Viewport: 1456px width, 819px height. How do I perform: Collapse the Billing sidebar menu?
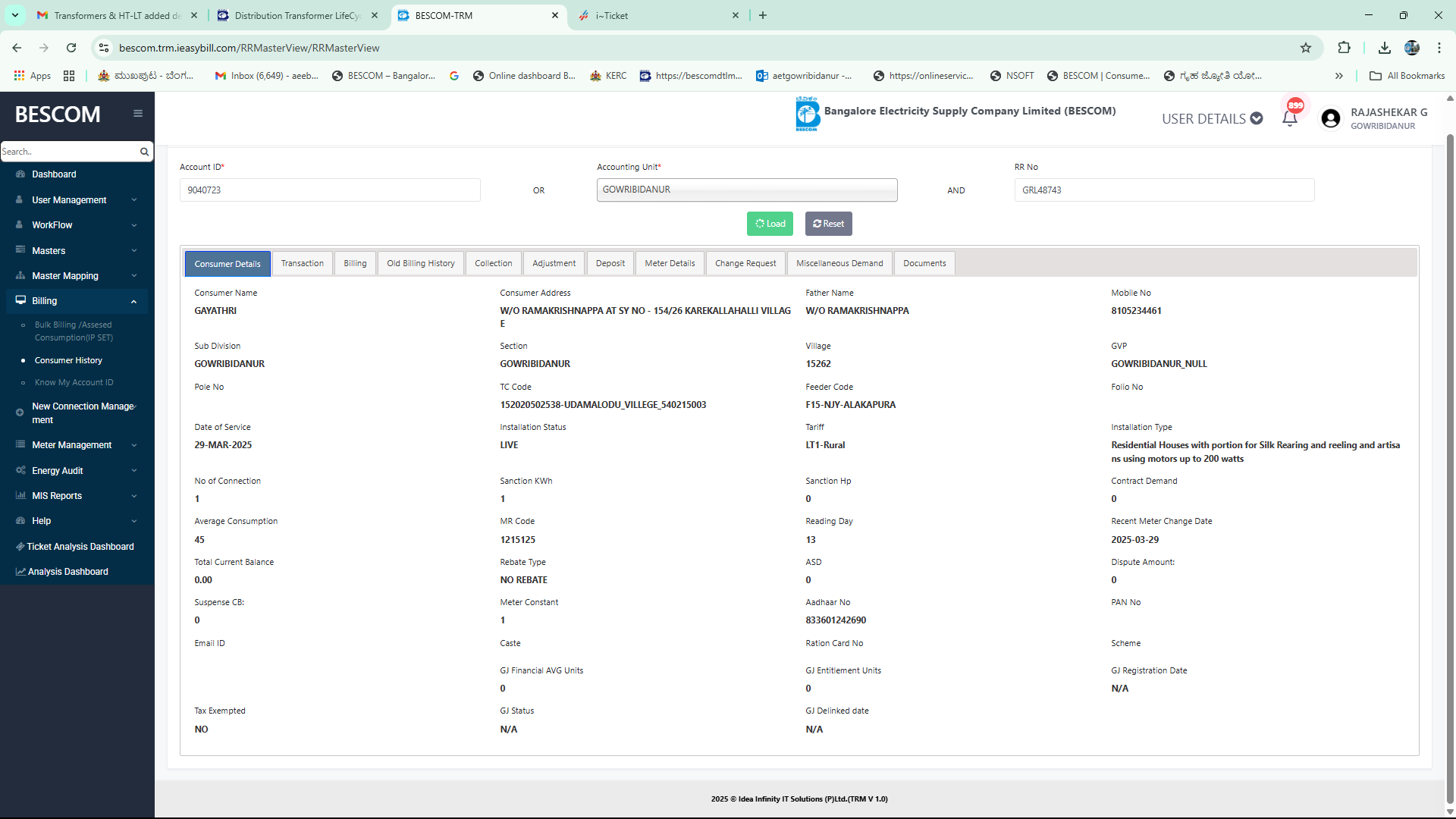click(x=76, y=301)
